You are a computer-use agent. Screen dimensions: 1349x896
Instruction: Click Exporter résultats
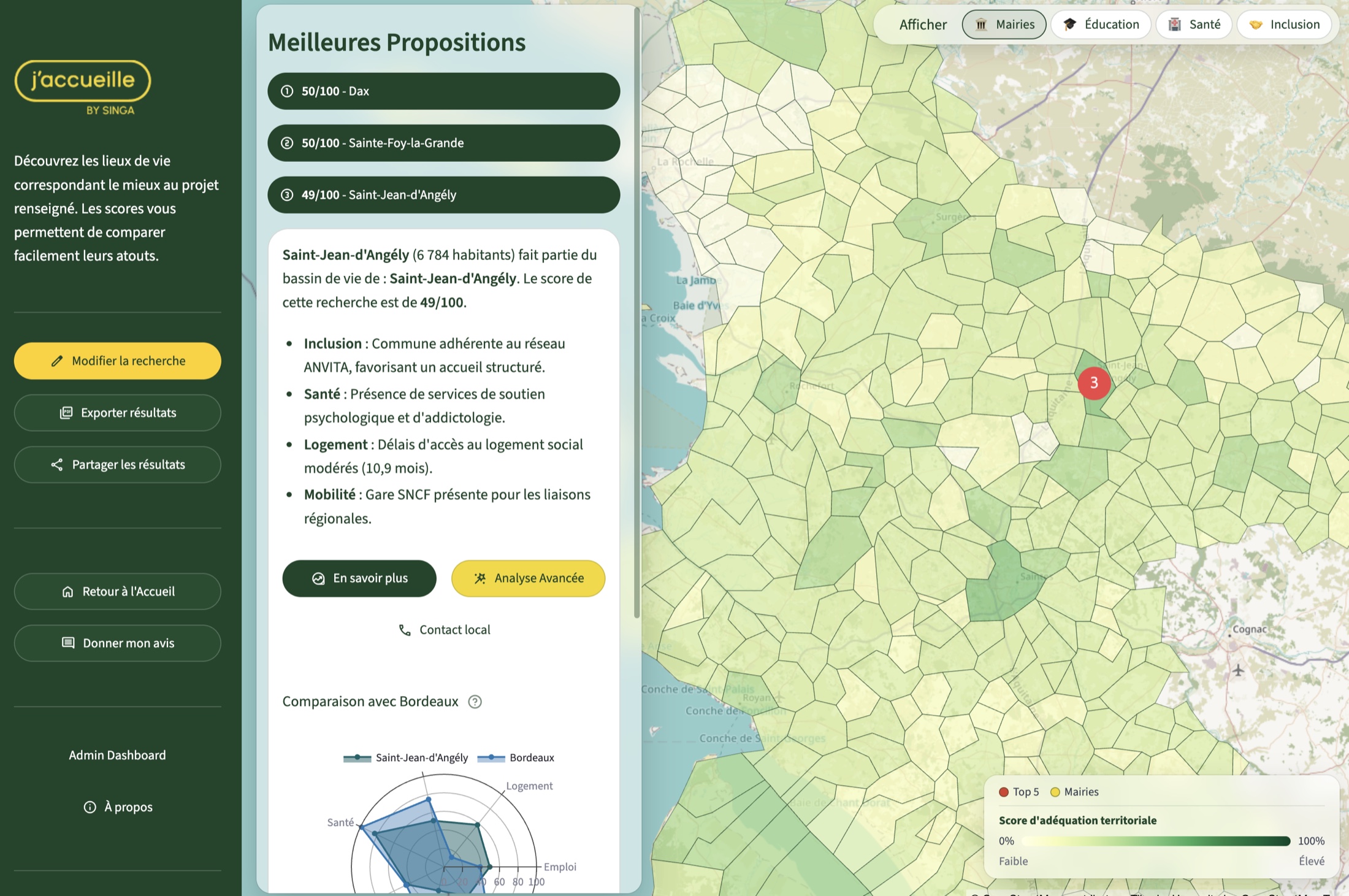point(118,413)
